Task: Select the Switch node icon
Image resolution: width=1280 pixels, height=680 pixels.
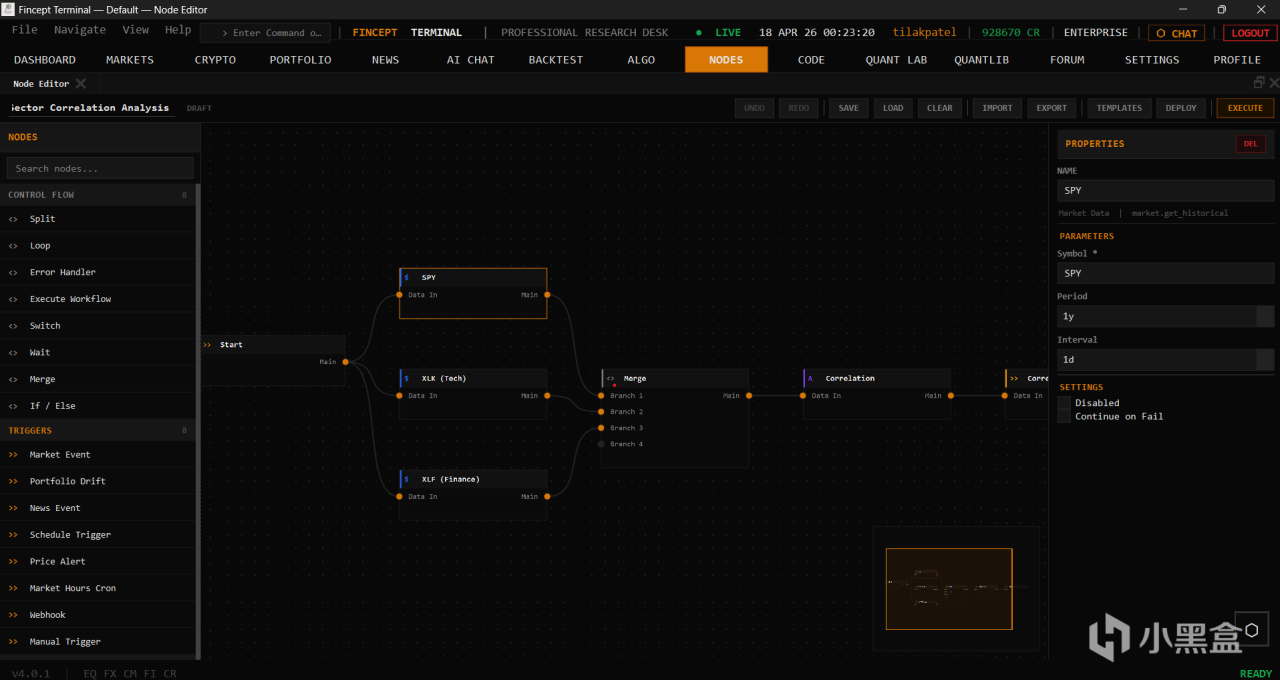Action: coord(13,326)
